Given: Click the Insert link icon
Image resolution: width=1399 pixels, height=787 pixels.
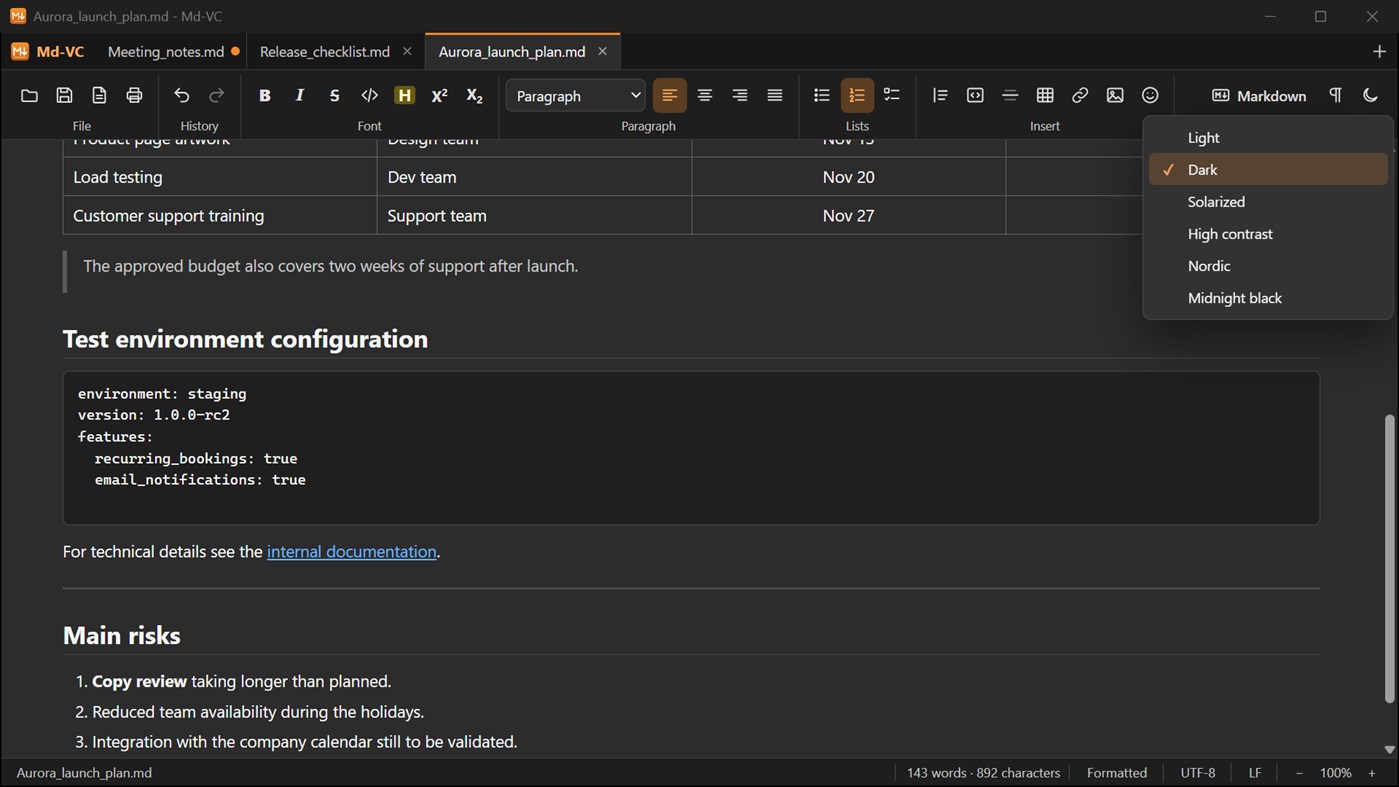Looking at the screenshot, I should tap(1080, 95).
